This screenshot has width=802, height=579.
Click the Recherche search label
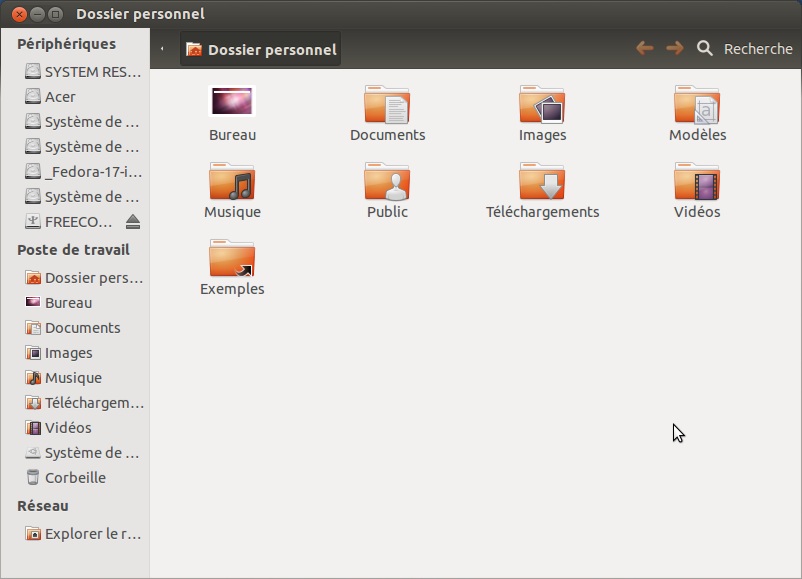758,49
